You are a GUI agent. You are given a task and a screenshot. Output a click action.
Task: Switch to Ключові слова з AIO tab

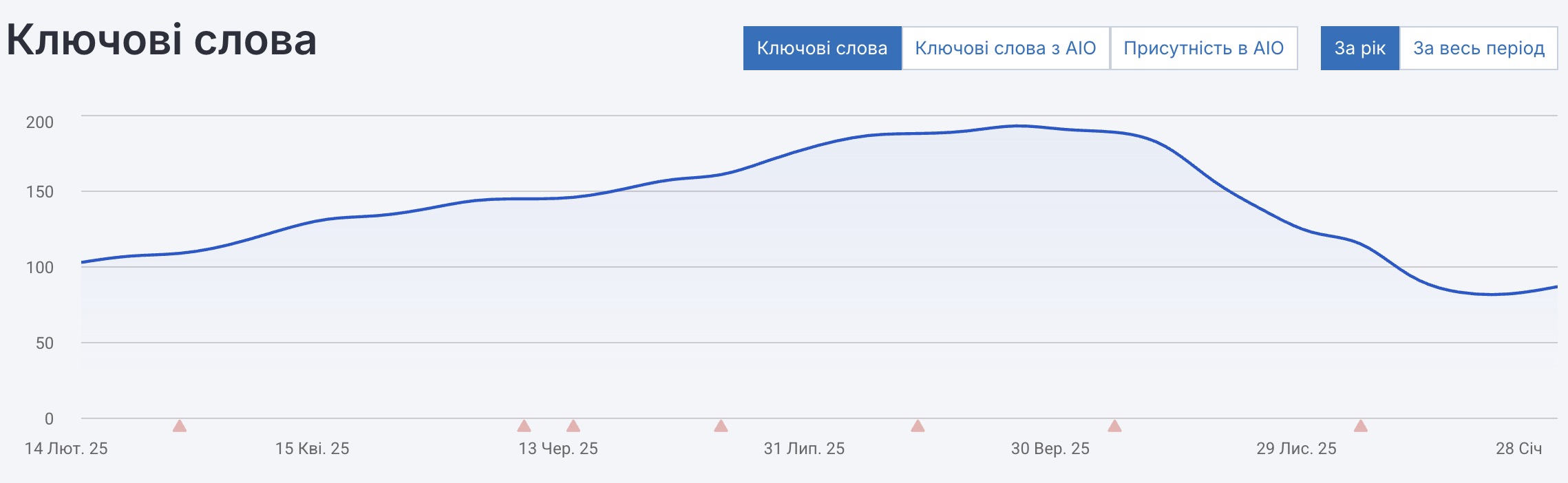click(1005, 48)
